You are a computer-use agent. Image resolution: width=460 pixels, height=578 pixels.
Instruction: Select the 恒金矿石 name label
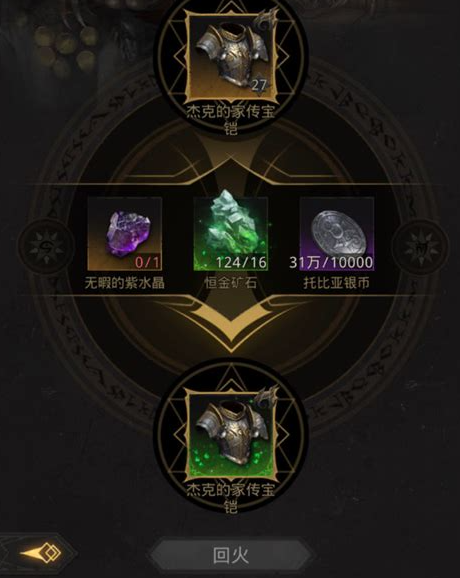[x=231, y=283]
